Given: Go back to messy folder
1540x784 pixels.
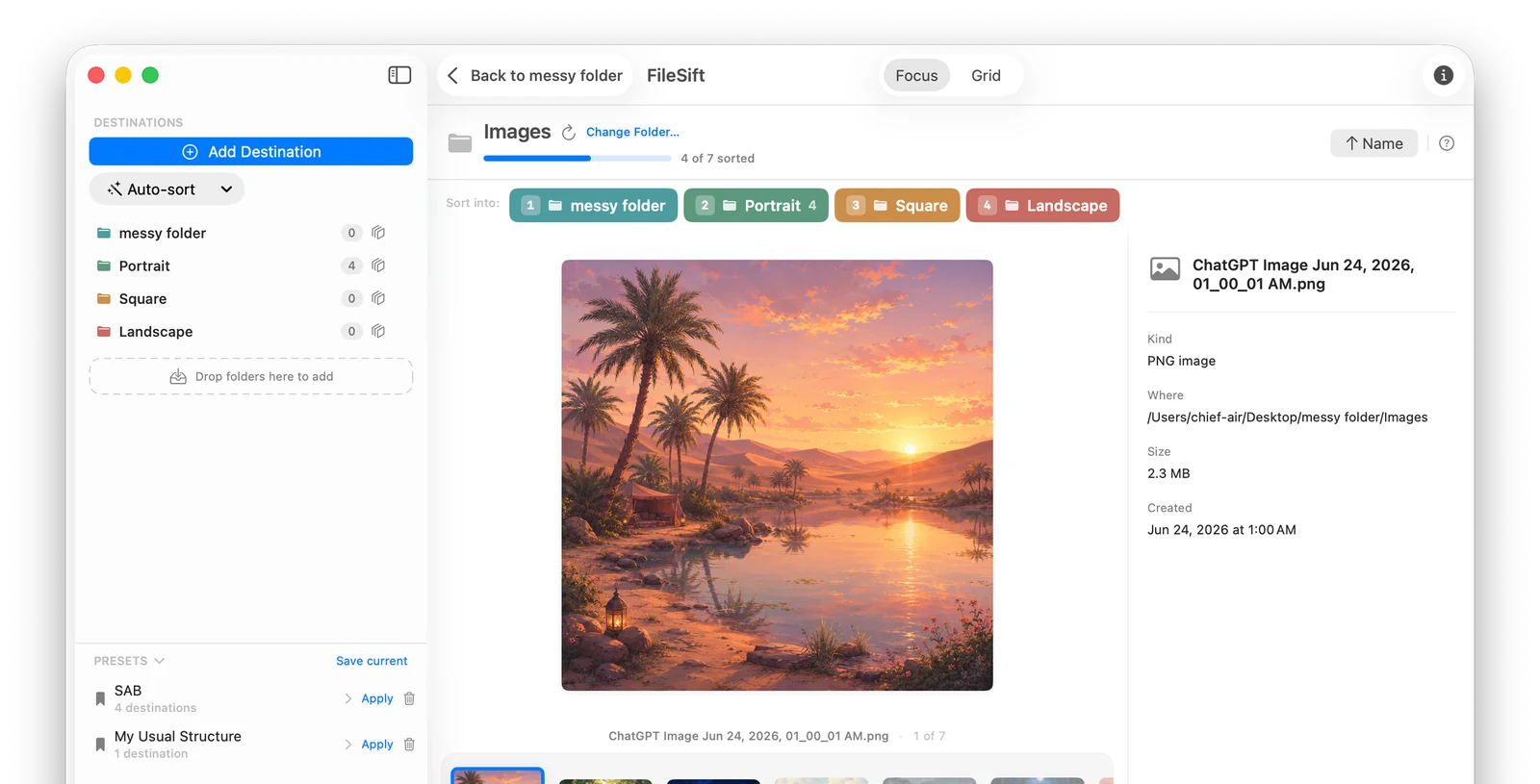Looking at the screenshot, I should click(535, 75).
